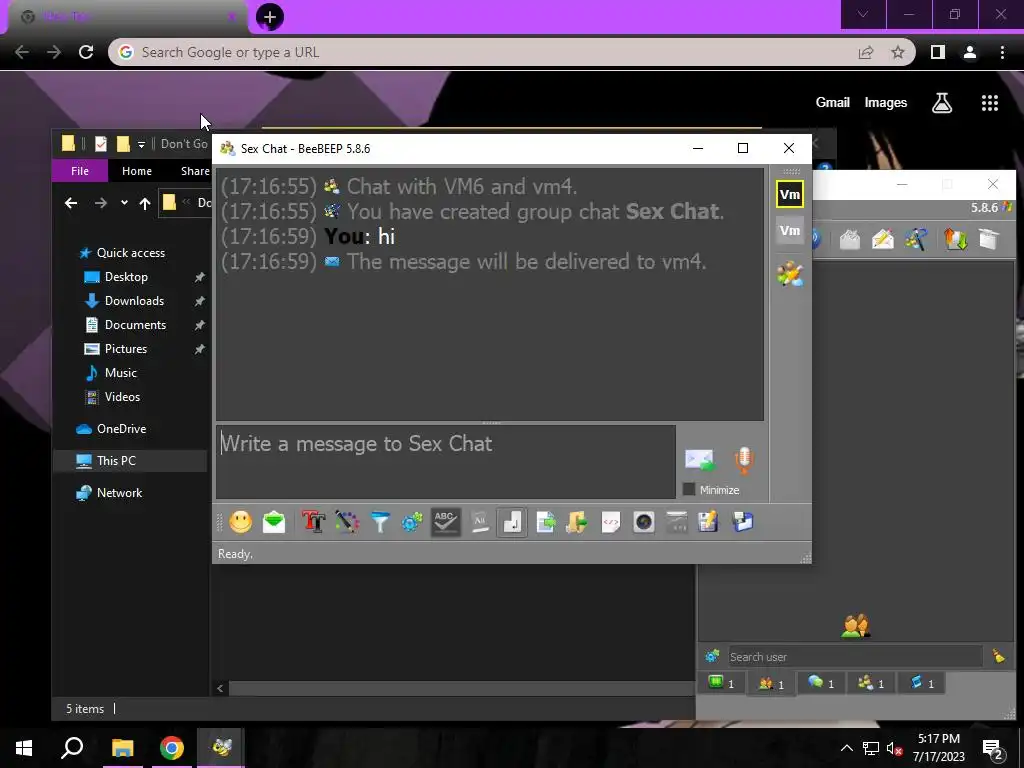Screen dimensions: 1024x768
Task: Open the red TT font style tool
Action: [313, 522]
